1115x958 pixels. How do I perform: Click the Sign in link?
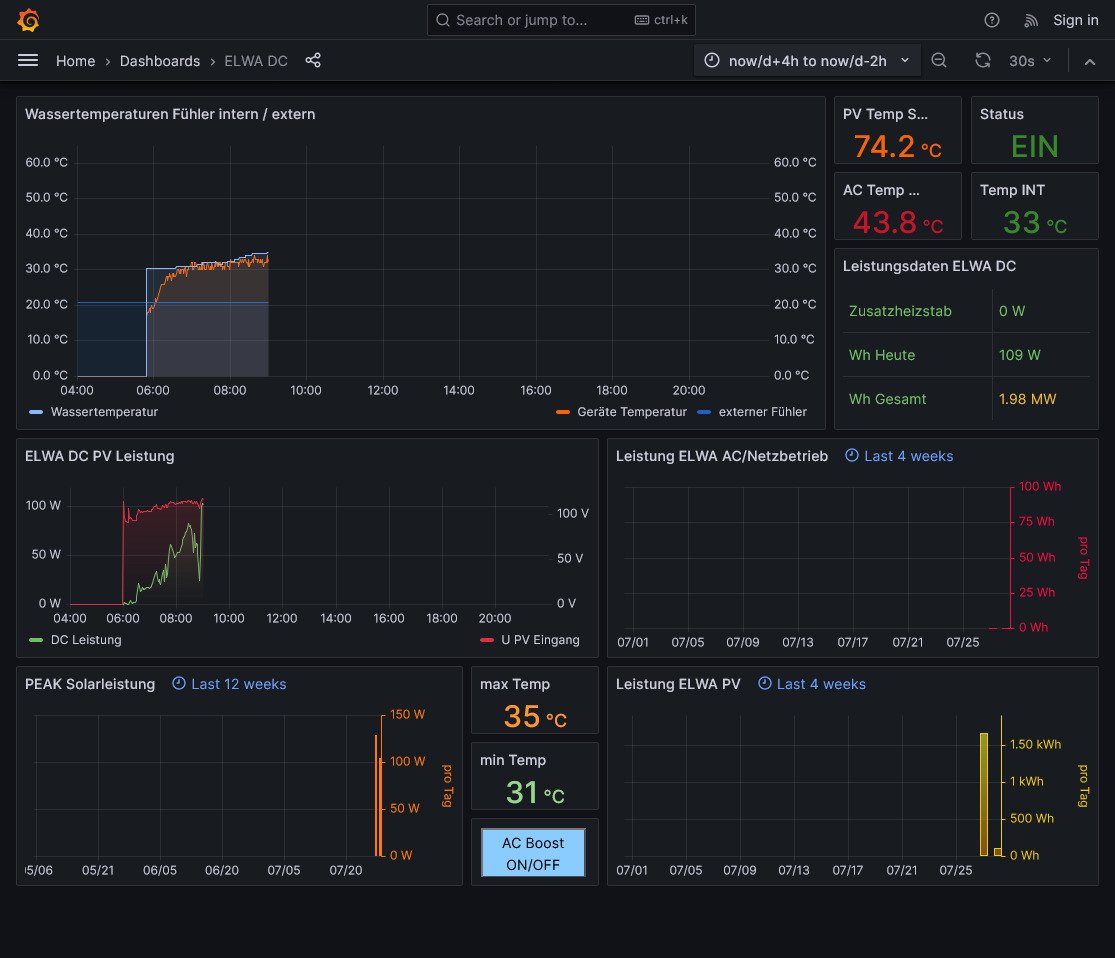1075,20
